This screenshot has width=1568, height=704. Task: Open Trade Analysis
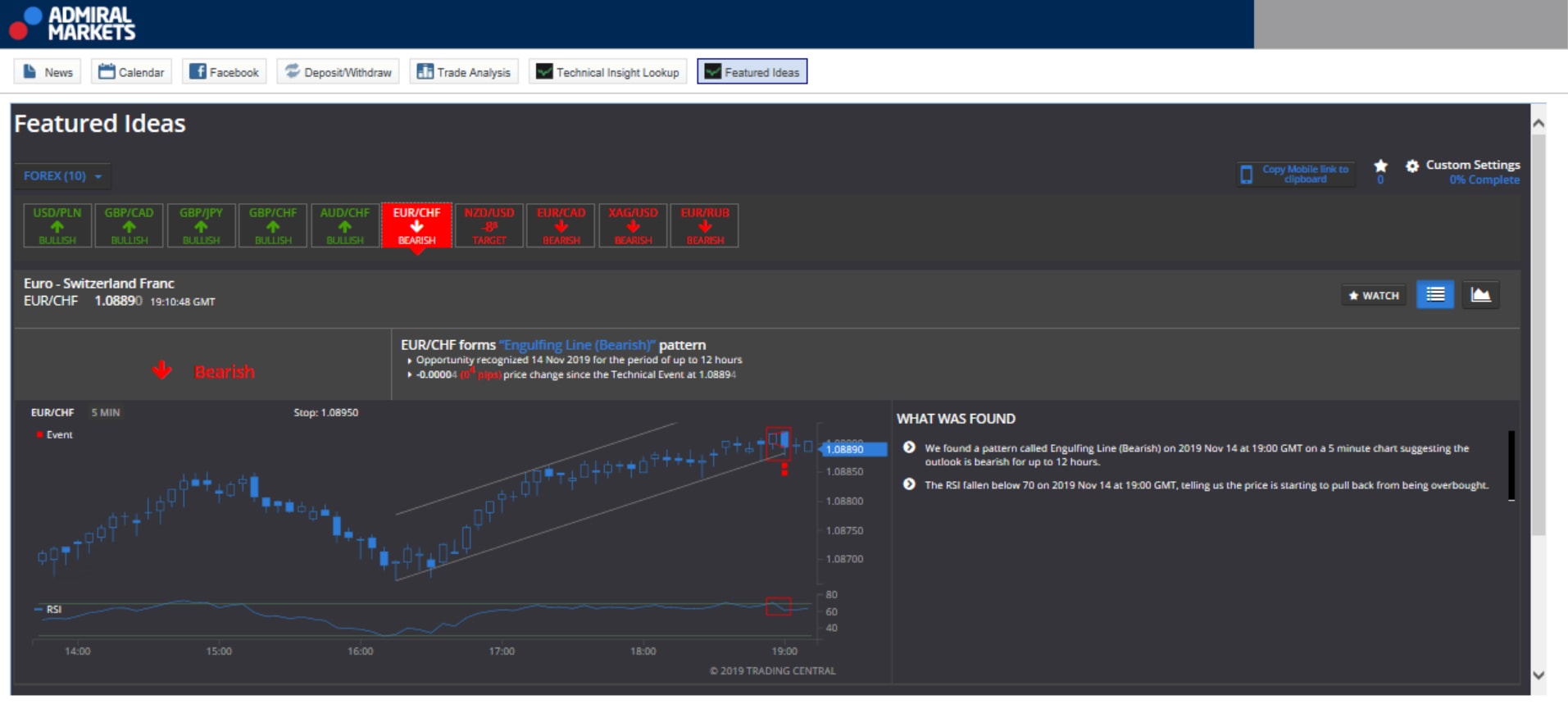(464, 72)
